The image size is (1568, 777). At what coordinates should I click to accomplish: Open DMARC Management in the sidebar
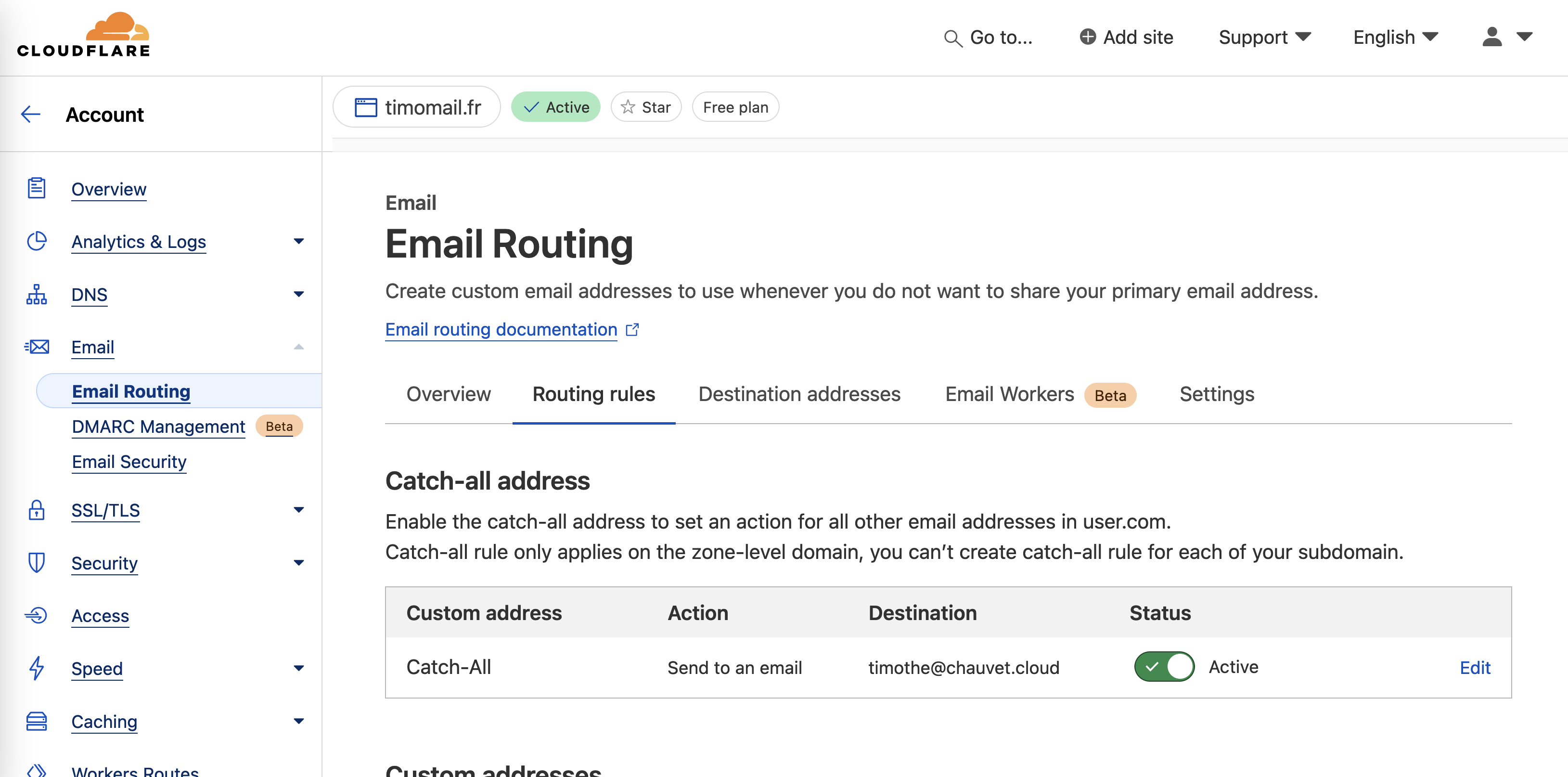(x=158, y=426)
